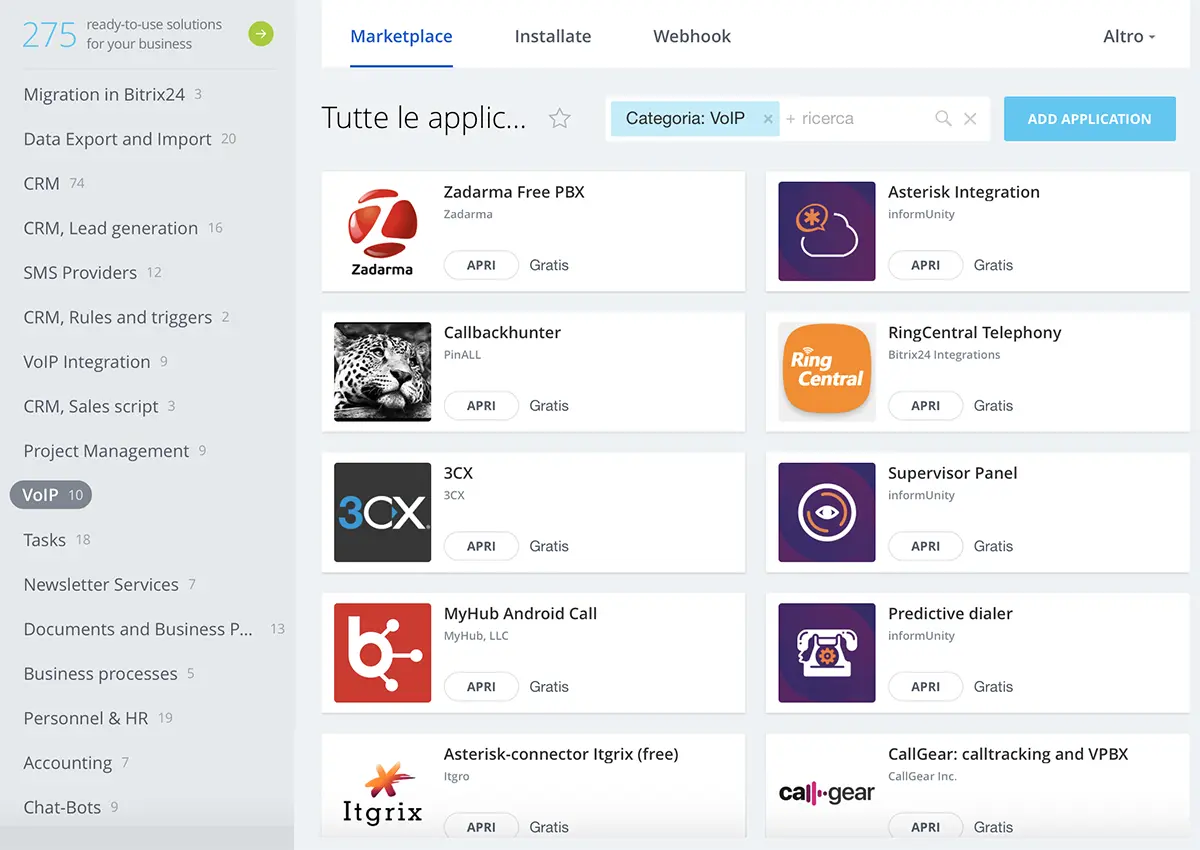Open the Zadarma Free PBX title link
This screenshot has width=1200, height=850.
[514, 192]
